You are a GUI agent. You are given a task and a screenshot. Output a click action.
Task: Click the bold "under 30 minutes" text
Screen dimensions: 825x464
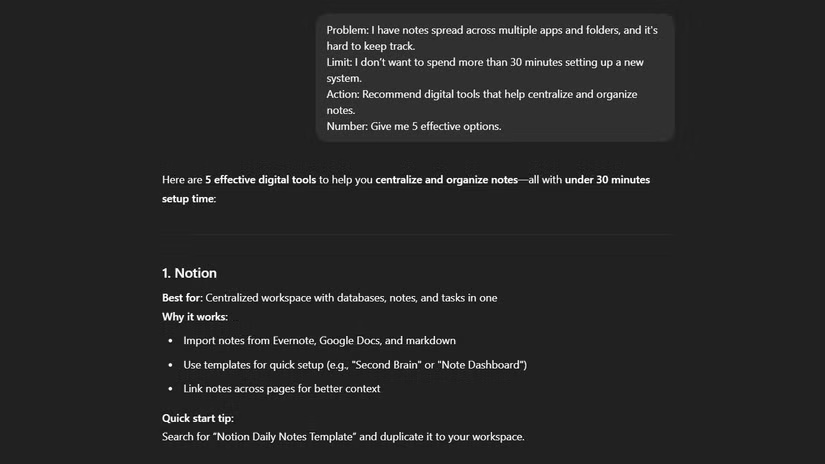(607, 180)
